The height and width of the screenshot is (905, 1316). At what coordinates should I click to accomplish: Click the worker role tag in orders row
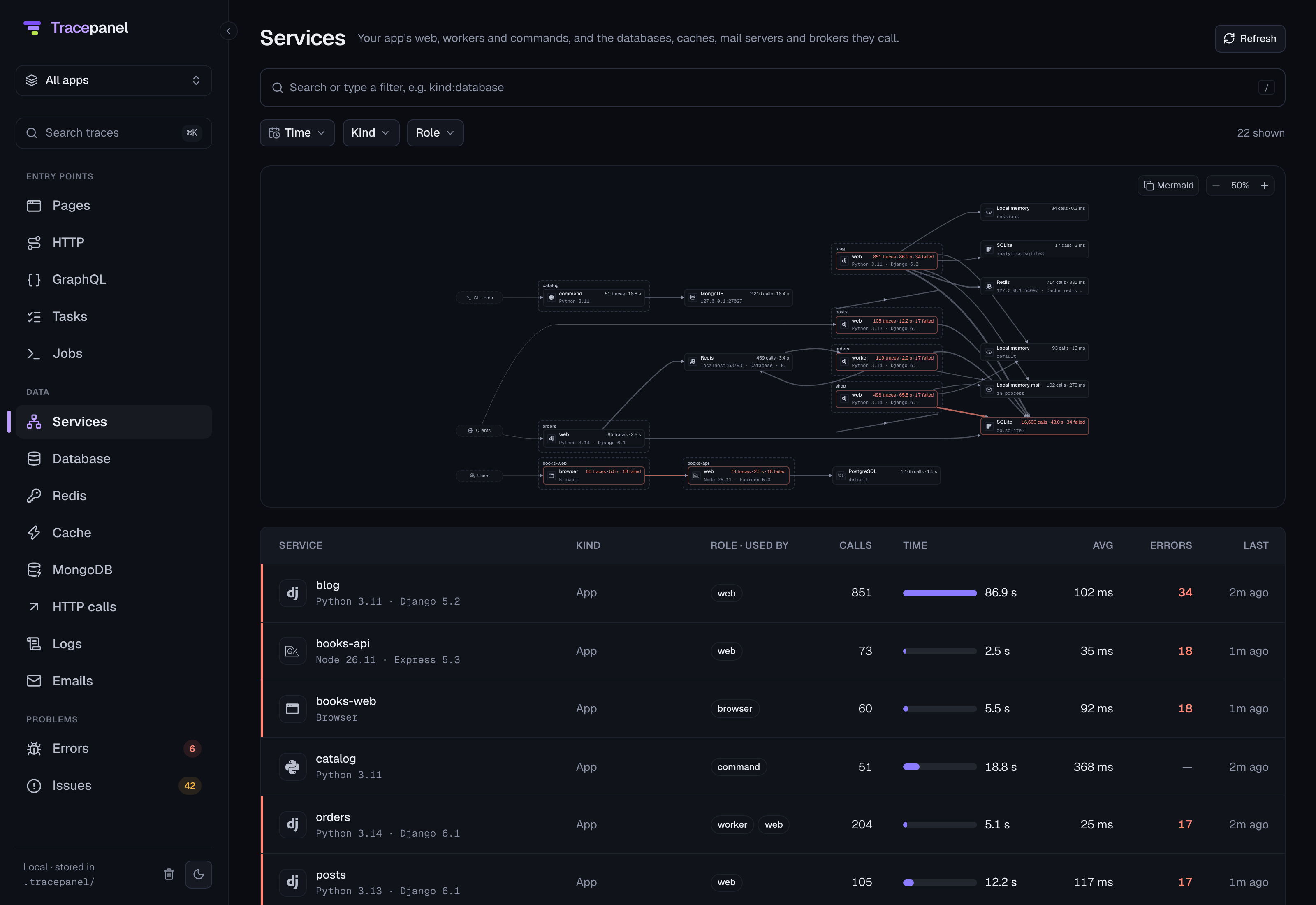click(x=732, y=825)
